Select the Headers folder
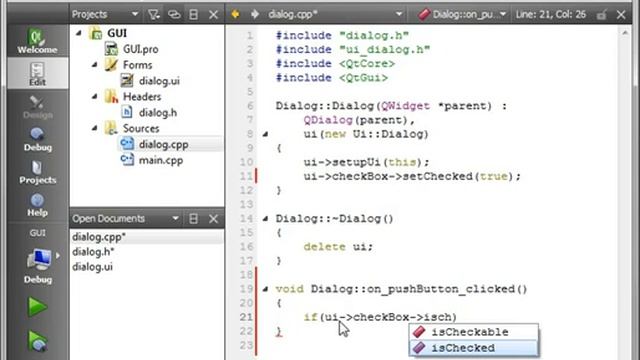This screenshot has height=360, width=640. 142,97
